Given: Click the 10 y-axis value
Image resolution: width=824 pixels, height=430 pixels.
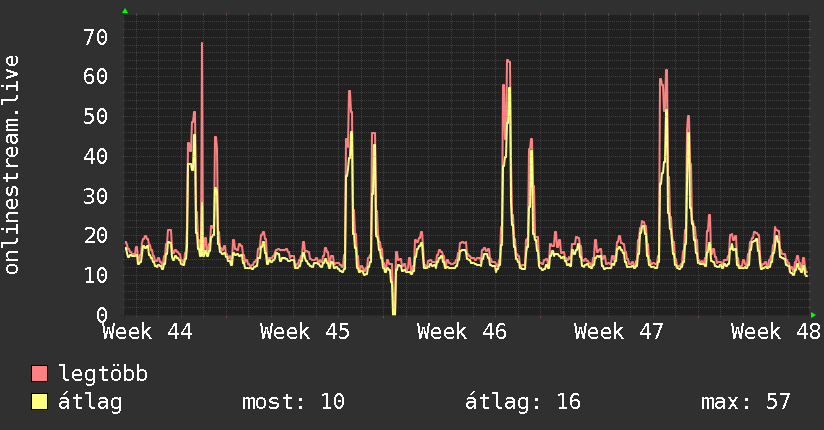Looking at the screenshot, I should (x=96, y=275).
